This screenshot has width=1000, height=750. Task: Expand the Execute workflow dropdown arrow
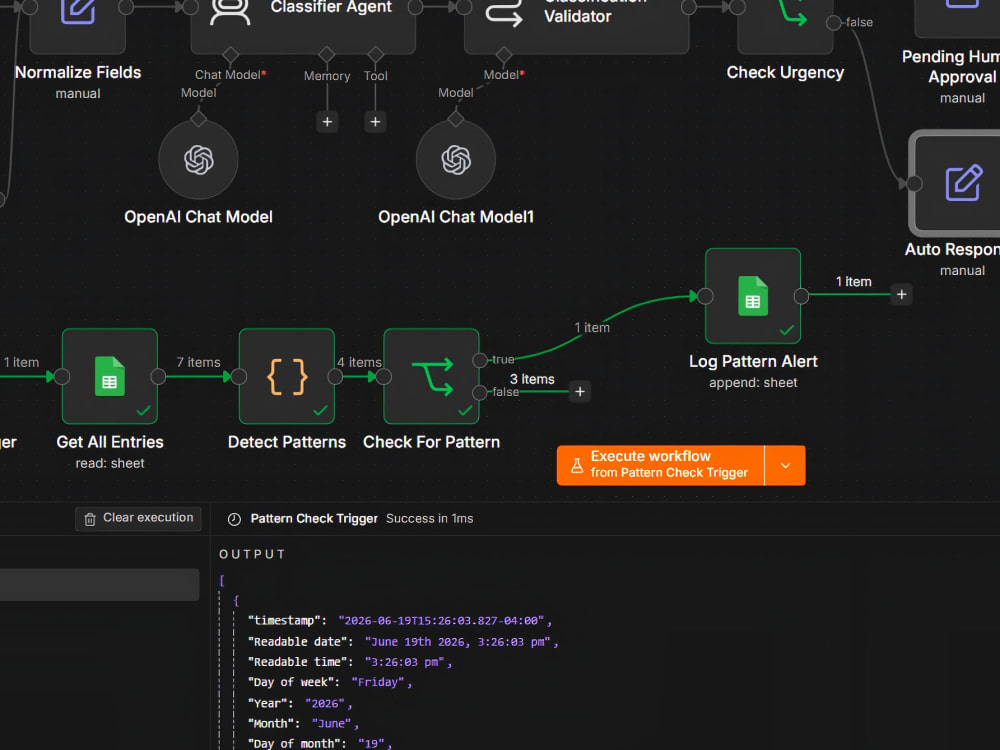click(x=785, y=466)
